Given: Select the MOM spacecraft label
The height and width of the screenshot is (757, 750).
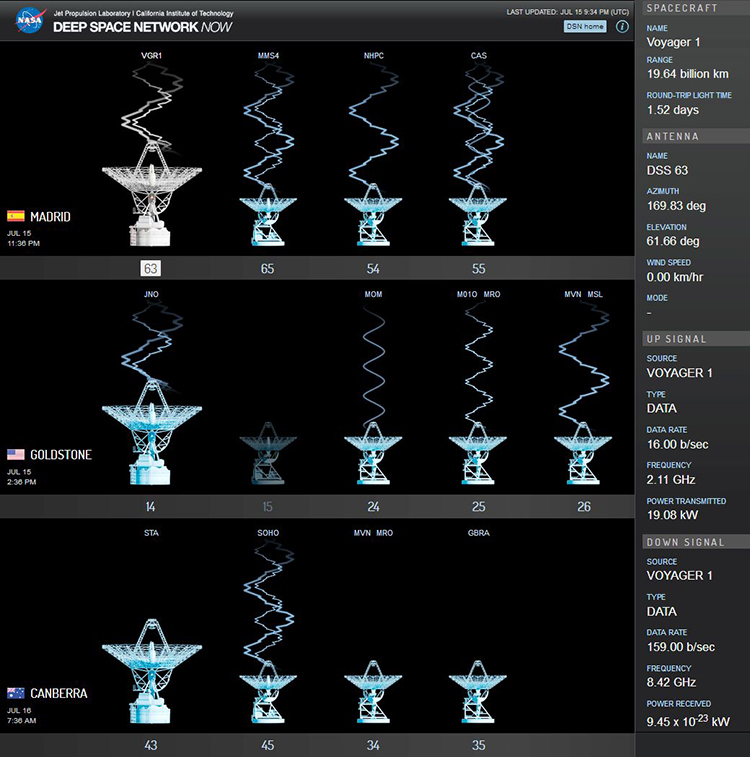Looking at the screenshot, I should click(374, 294).
